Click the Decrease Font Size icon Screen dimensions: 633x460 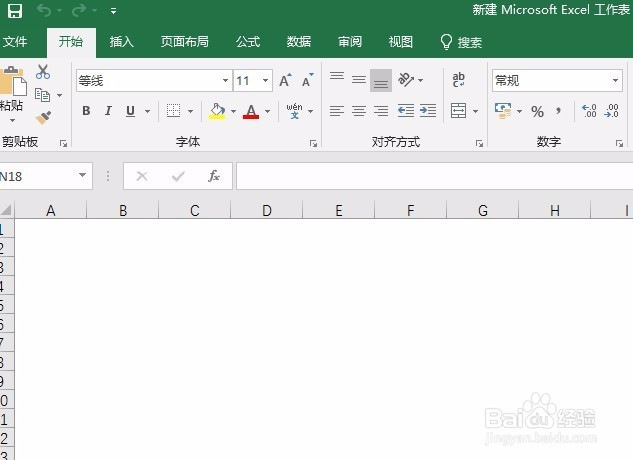[x=308, y=80]
